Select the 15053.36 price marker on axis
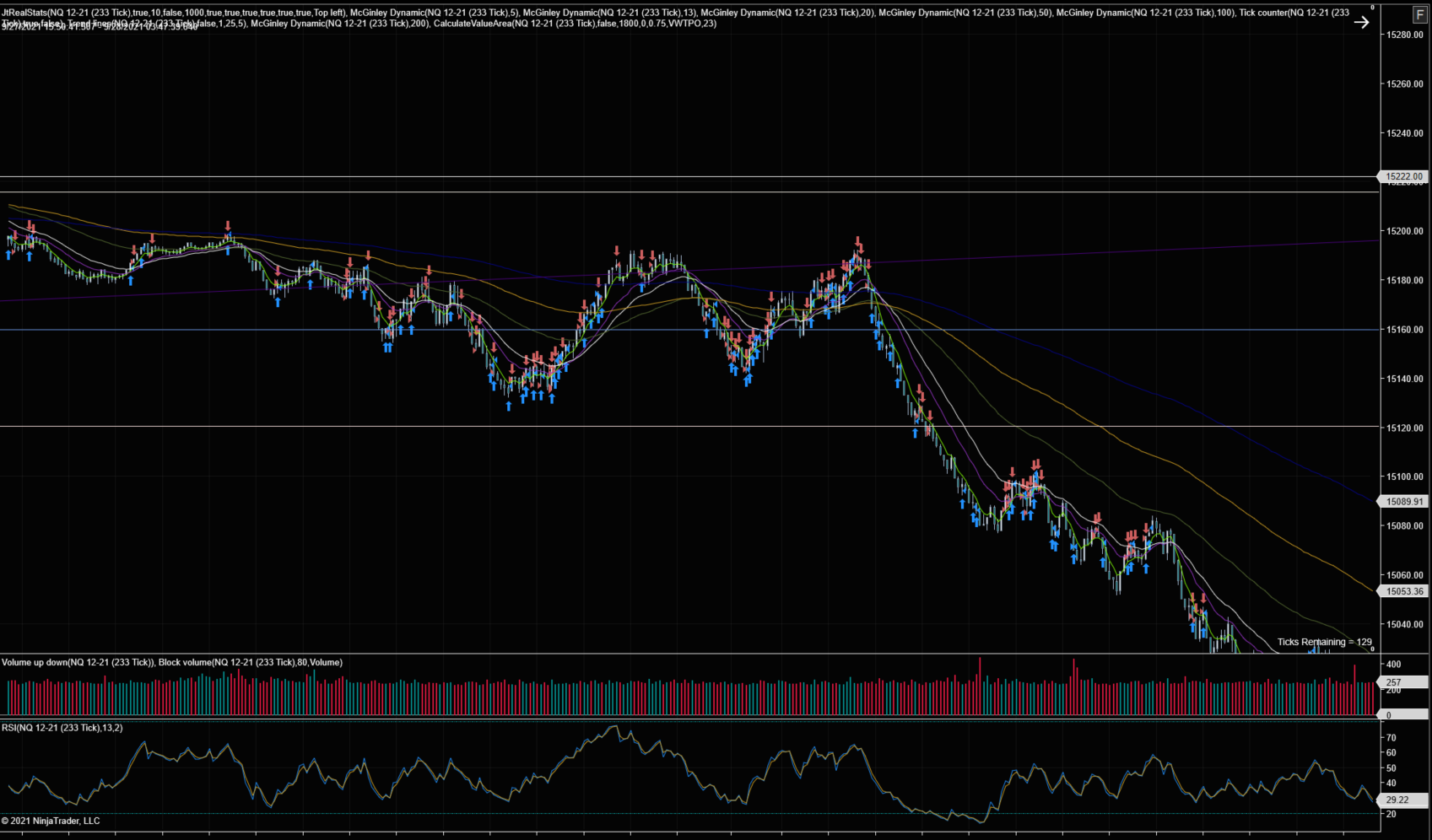 tap(1404, 592)
